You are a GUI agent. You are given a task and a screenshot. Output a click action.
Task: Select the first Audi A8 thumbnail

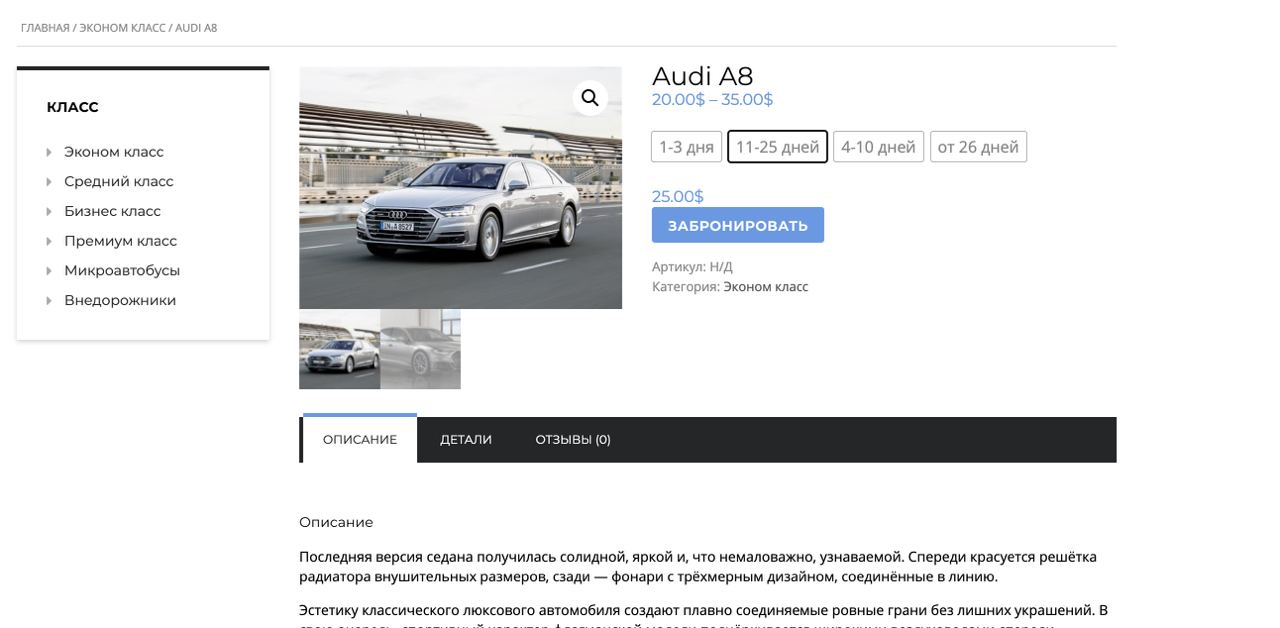339,349
